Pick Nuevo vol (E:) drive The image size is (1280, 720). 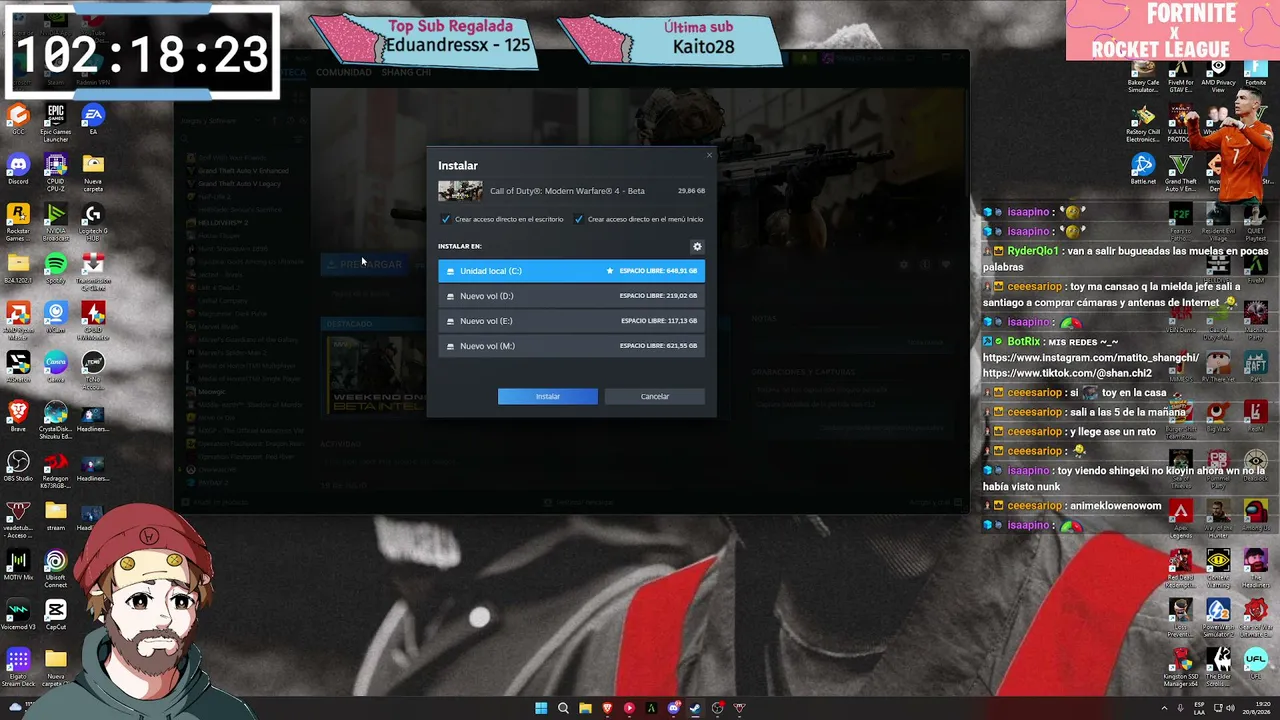(x=571, y=321)
